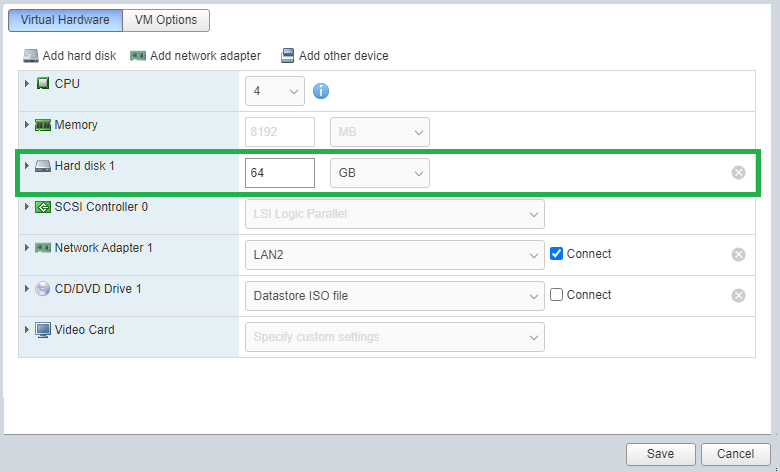This screenshot has height=472, width=780.
Task: Click the Add hard disk icon
Action: click(31, 56)
